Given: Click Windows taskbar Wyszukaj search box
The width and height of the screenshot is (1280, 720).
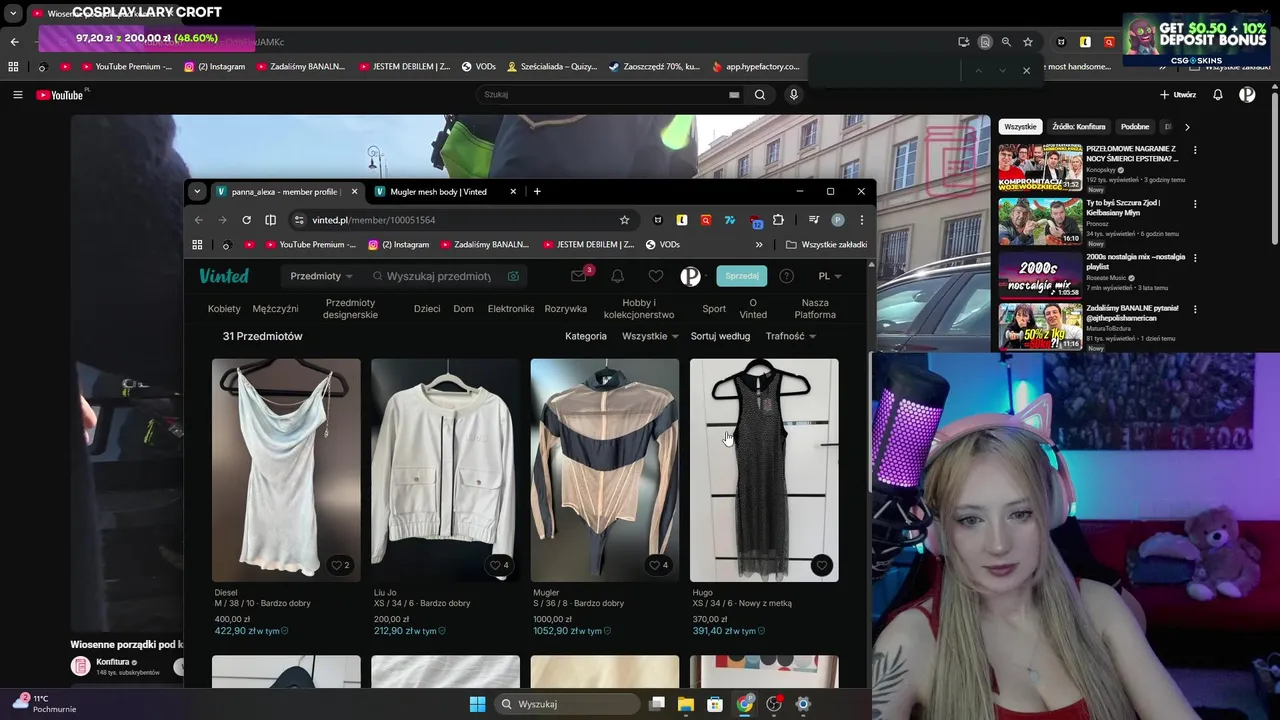Looking at the screenshot, I should coord(569,704).
